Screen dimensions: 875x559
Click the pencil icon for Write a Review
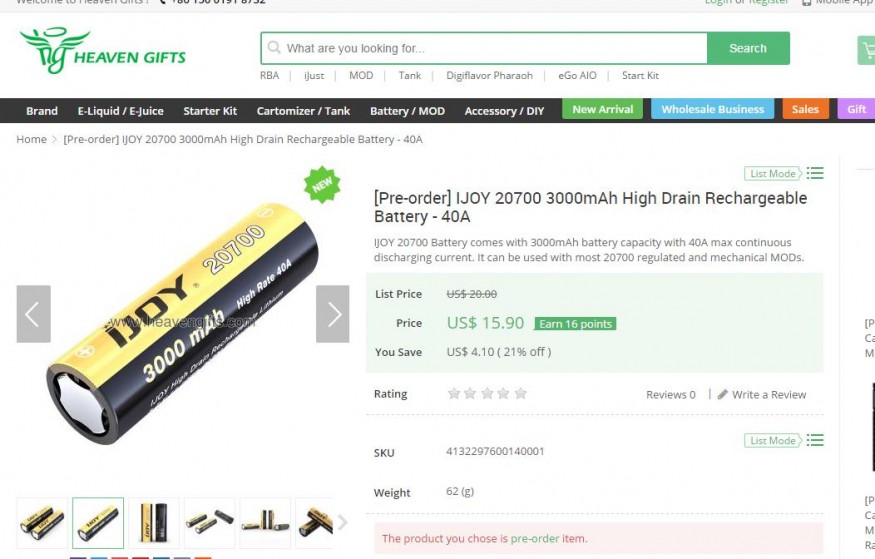[x=723, y=394]
